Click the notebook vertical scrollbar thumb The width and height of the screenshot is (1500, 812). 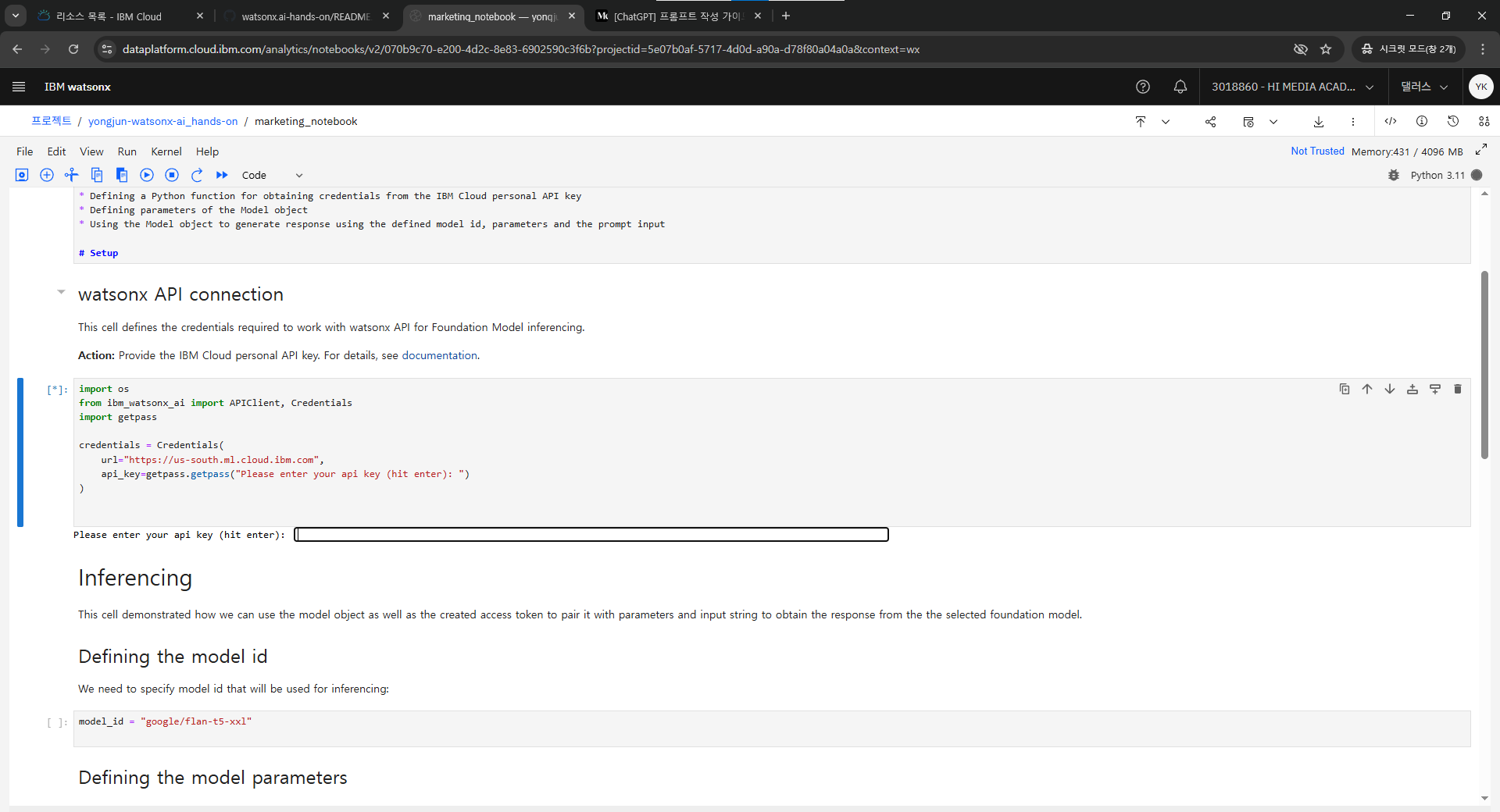point(1484,365)
